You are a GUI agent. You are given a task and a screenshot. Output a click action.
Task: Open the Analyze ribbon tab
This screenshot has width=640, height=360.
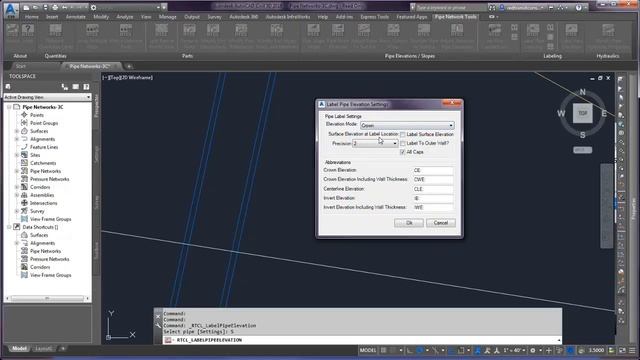point(124,17)
